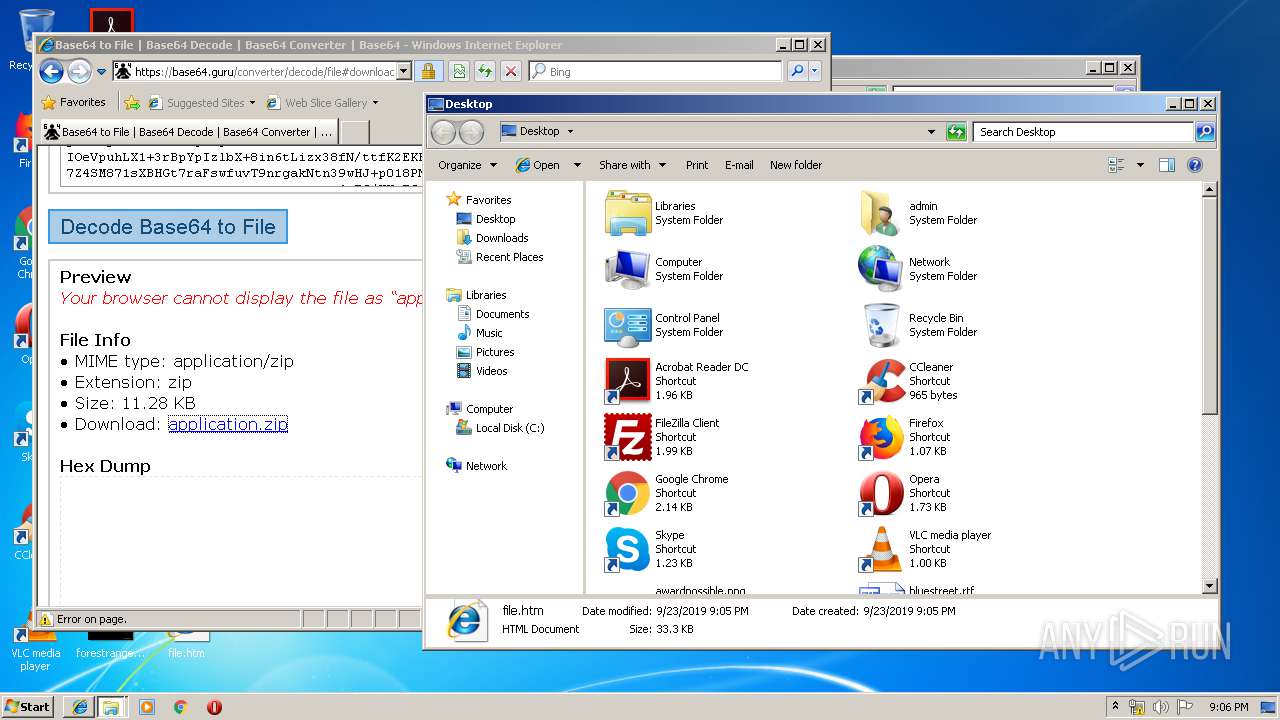Image resolution: width=1280 pixels, height=720 pixels.
Task: Select the Computer system folder icon
Action: coord(628,269)
